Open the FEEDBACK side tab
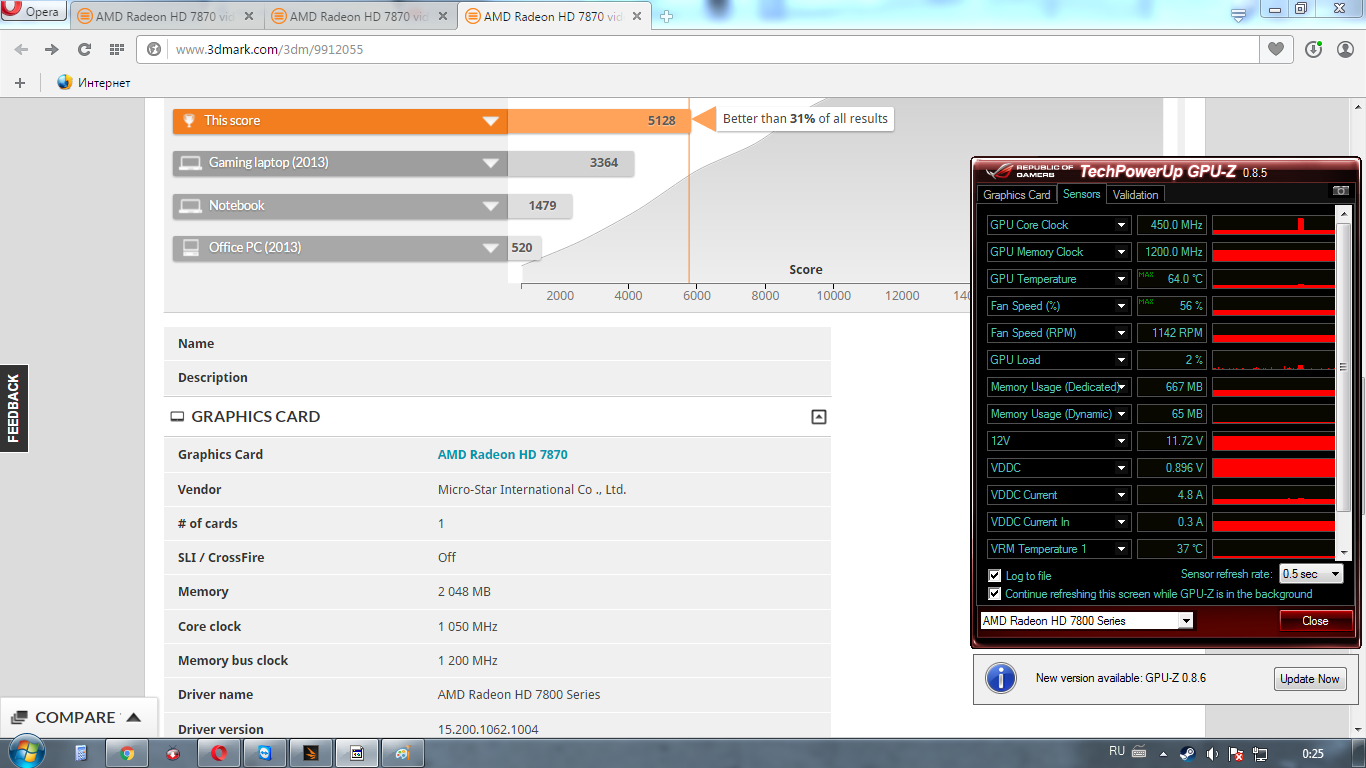 click(14, 408)
